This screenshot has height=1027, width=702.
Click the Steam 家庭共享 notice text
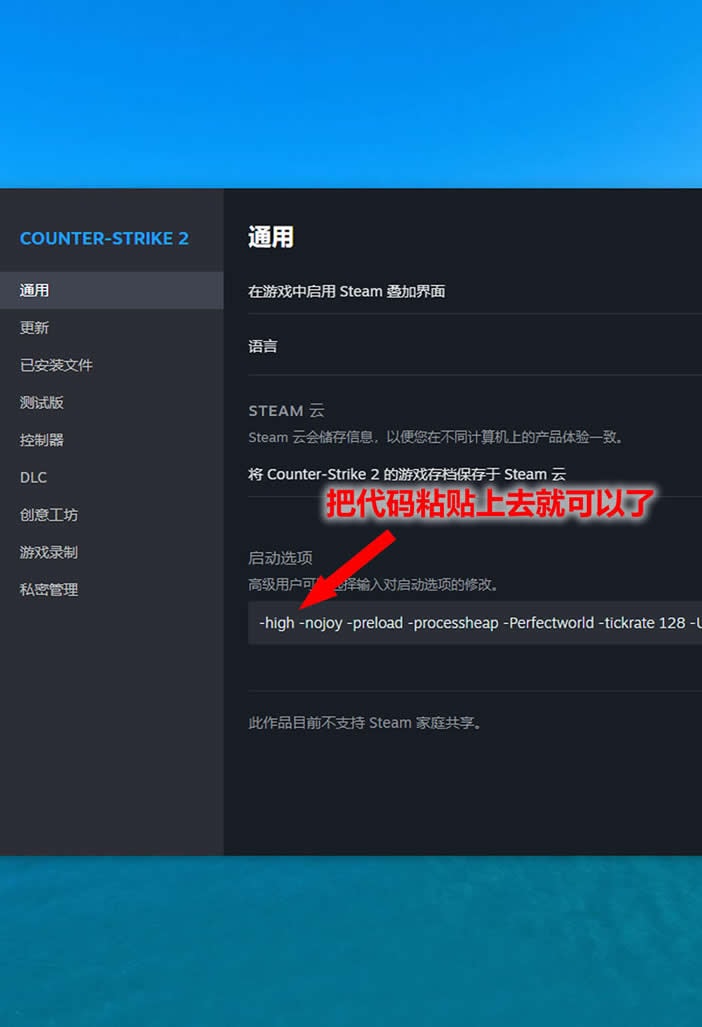[367, 722]
